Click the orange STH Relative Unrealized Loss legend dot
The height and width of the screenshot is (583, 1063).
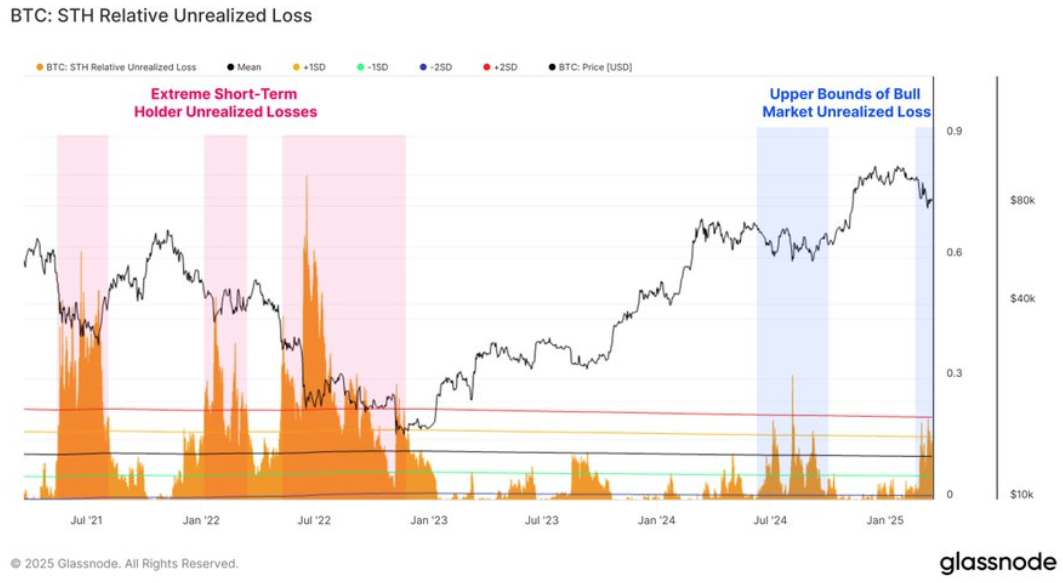coord(40,67)
